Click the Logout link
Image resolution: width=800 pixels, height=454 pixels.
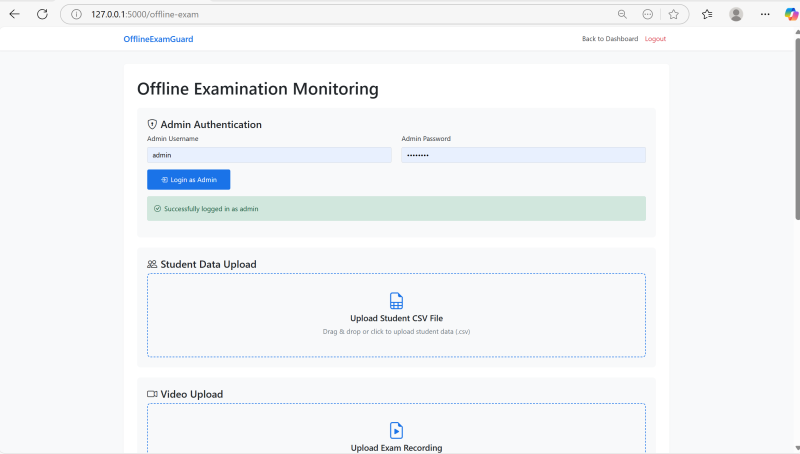[655, 39]
